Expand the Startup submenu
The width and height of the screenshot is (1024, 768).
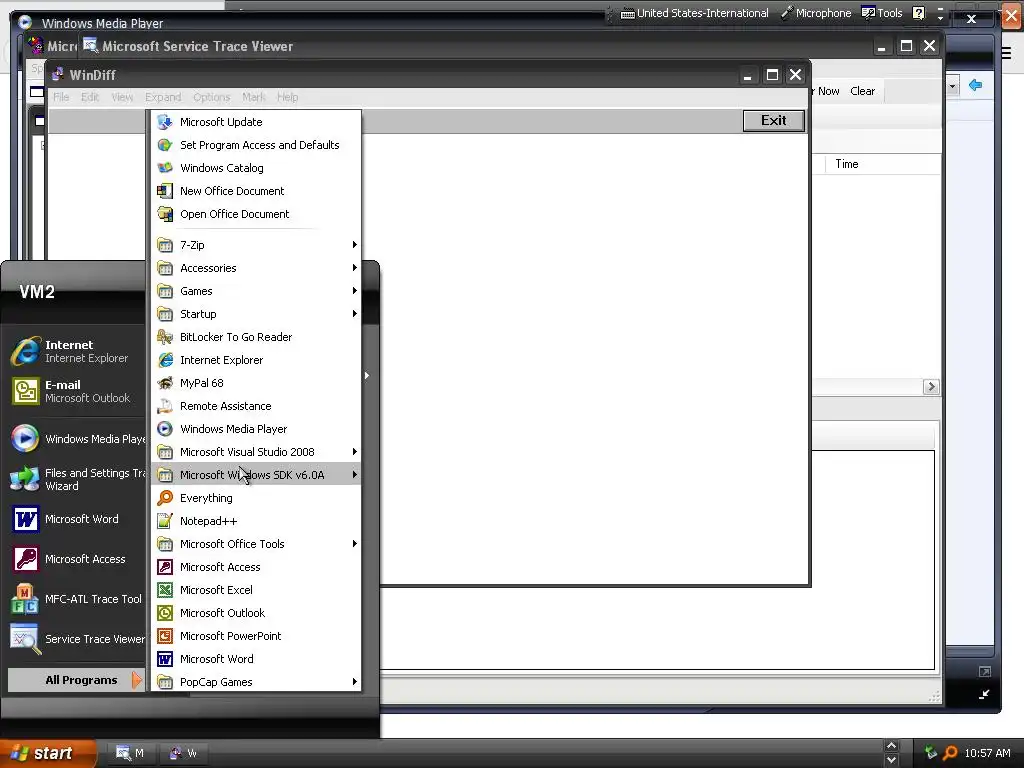(256, 314)
